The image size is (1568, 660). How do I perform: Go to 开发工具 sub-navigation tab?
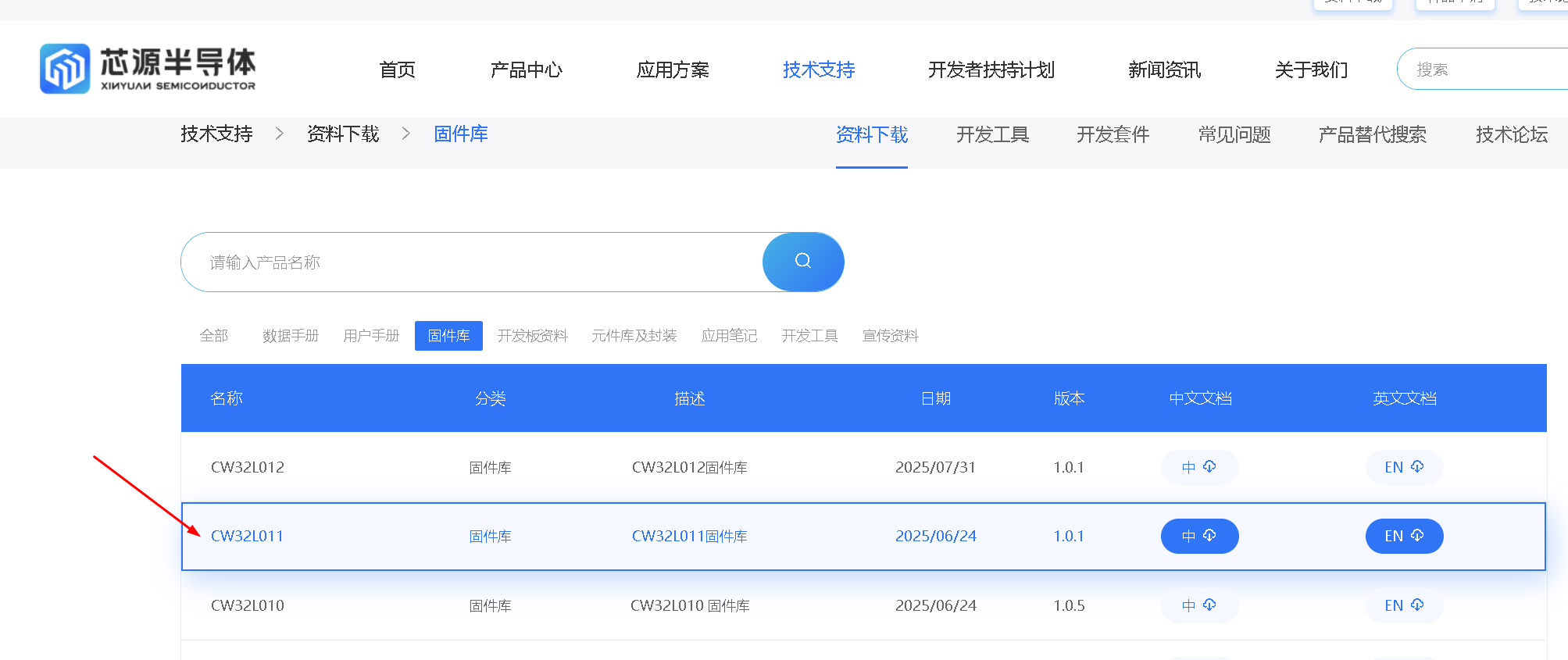992,135
